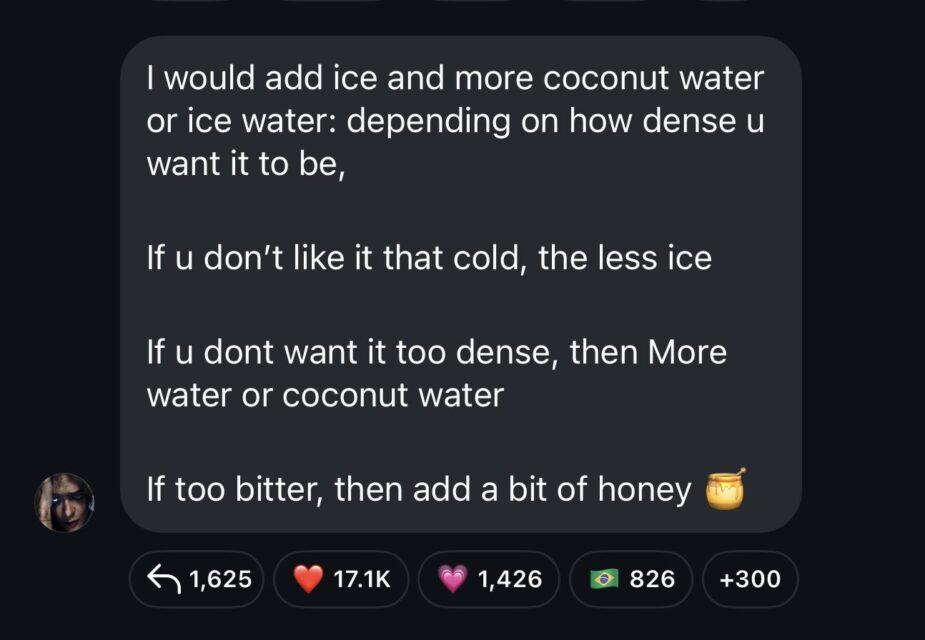Select the Brazil flag reaction emoji
Viewport: 925px width, 640px height.
603,579
